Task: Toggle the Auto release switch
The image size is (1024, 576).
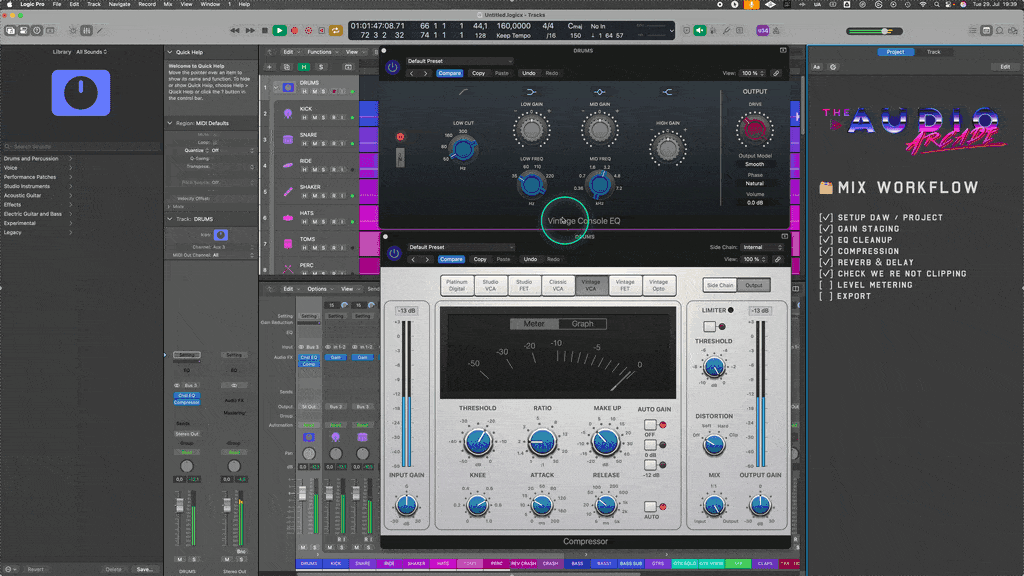Action: tap(650, 507)
